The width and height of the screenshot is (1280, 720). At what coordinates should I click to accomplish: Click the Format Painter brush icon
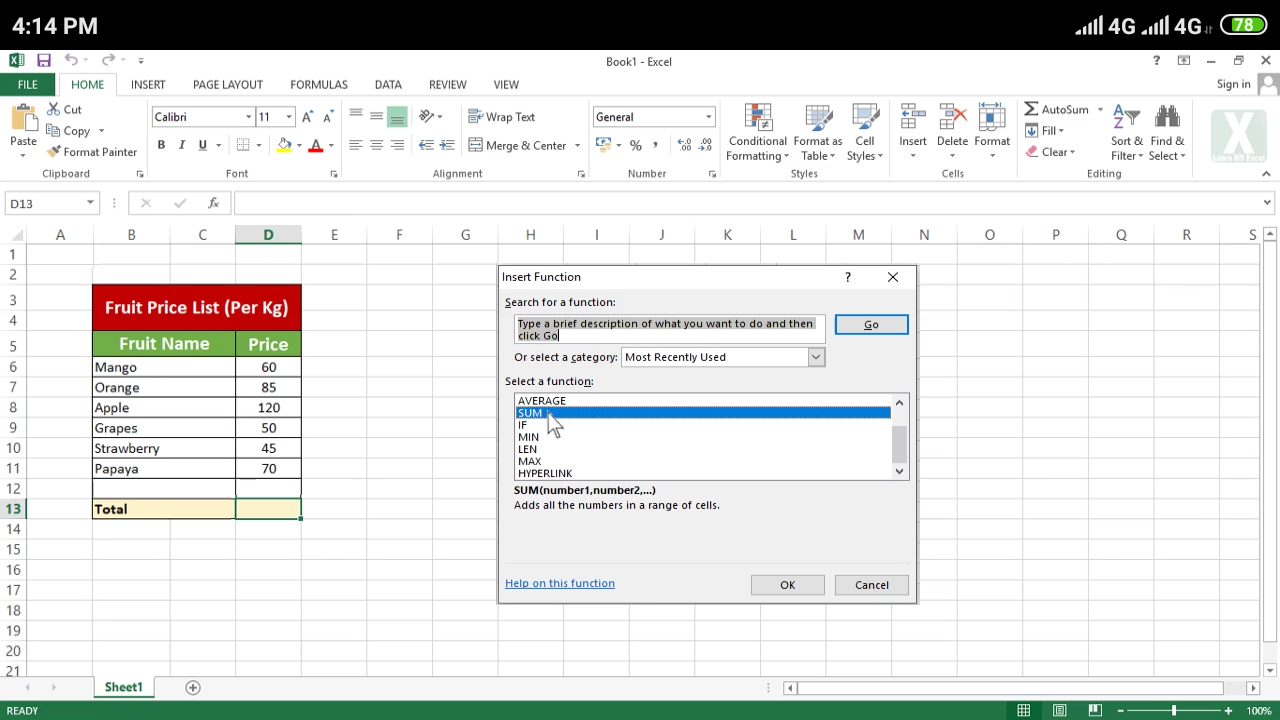point(54,152)
